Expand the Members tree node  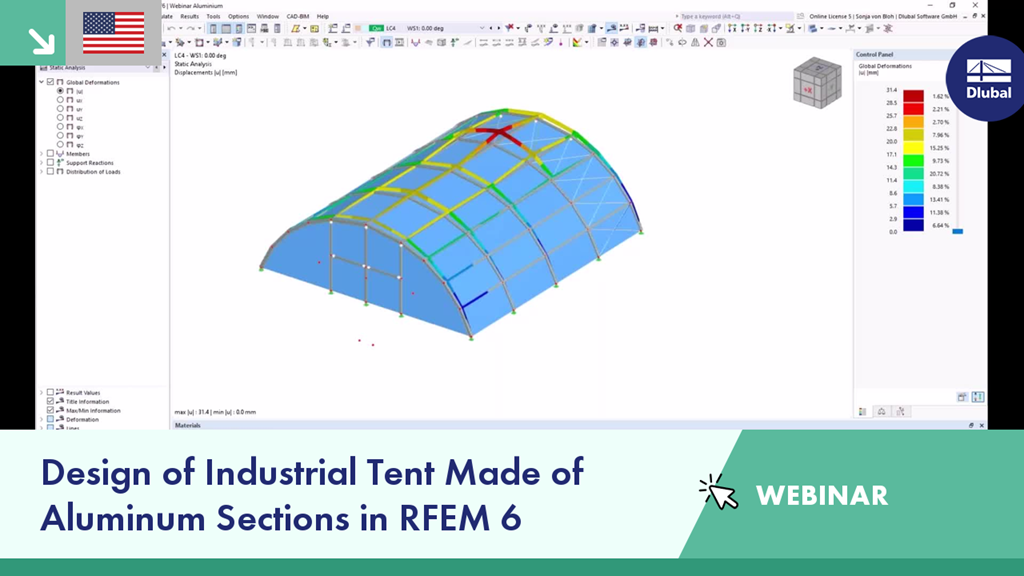41,153
